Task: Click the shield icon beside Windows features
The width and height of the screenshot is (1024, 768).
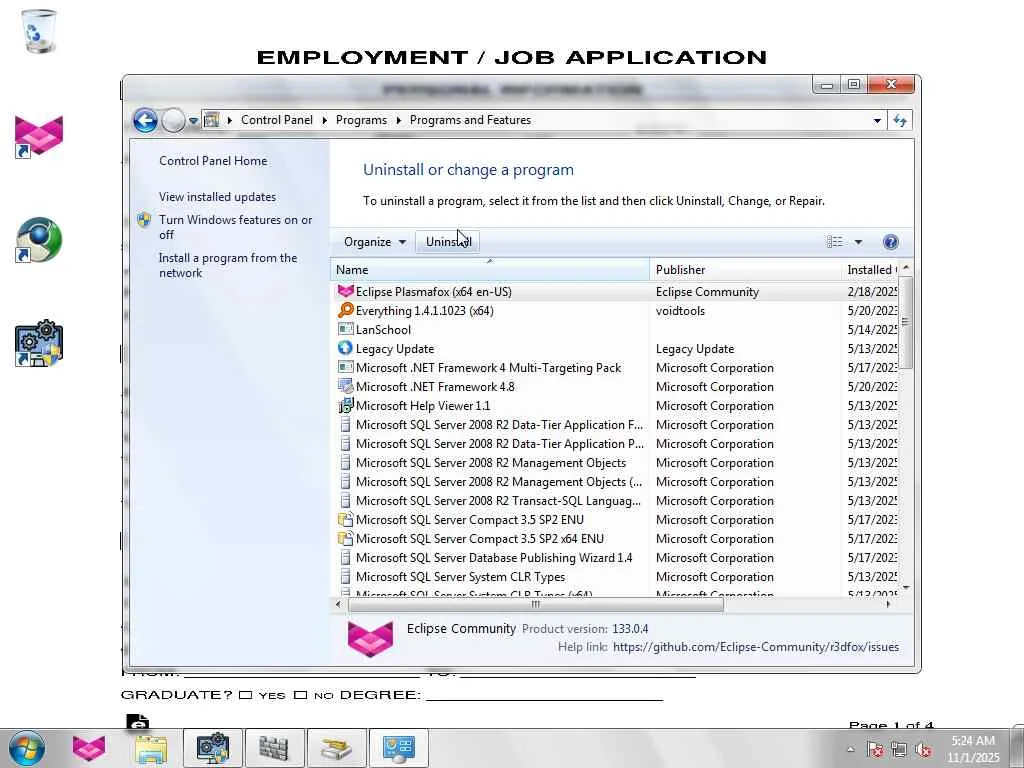Action: coord(144,220)
